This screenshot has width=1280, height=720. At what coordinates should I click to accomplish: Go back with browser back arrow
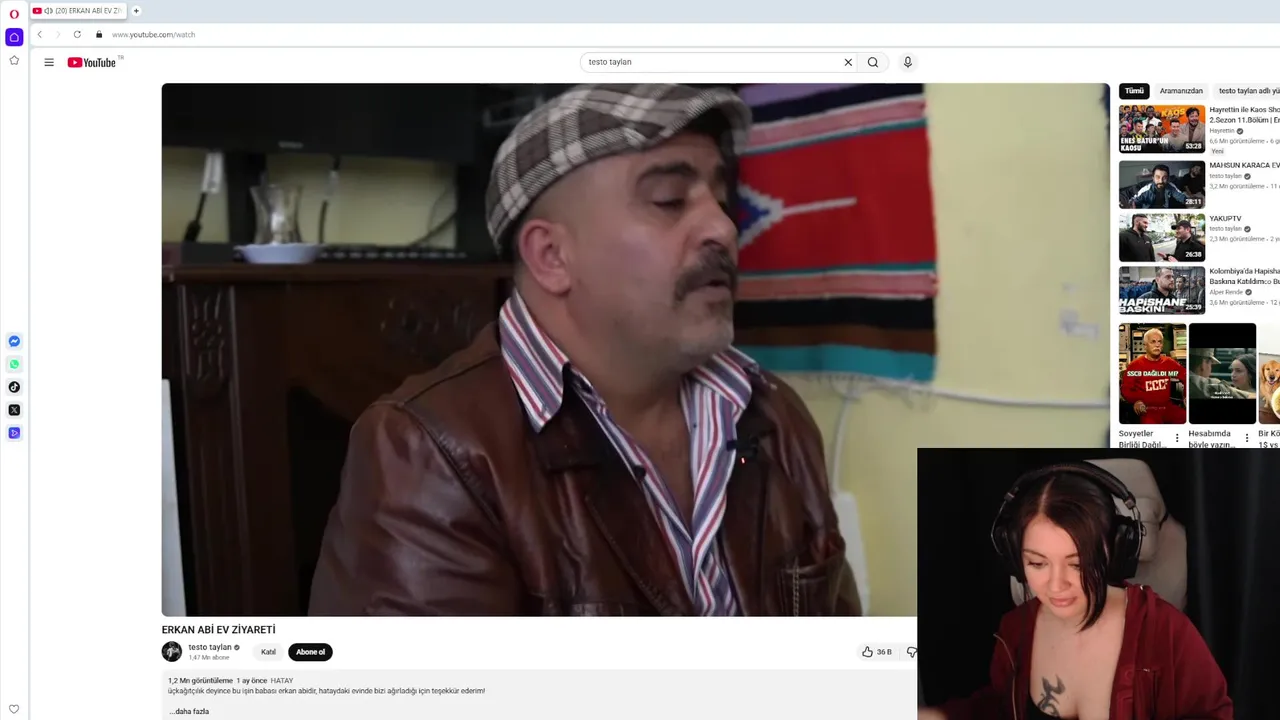[40, 34]
